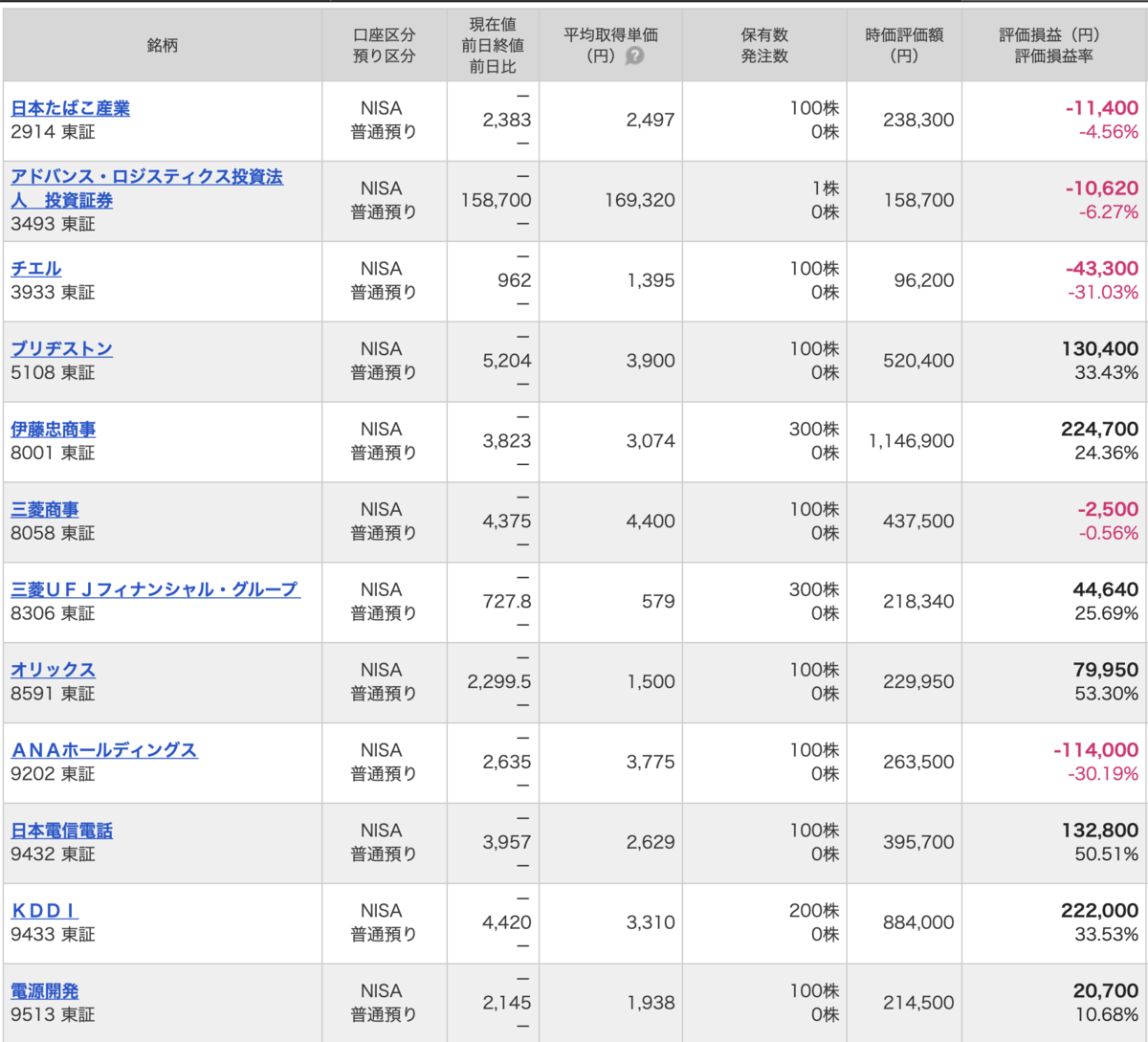The width and height of the screenshot is (1148, 1042).
Task: Open the KDDI stock link
Action: pyautogui.click(x=44, y=911)
